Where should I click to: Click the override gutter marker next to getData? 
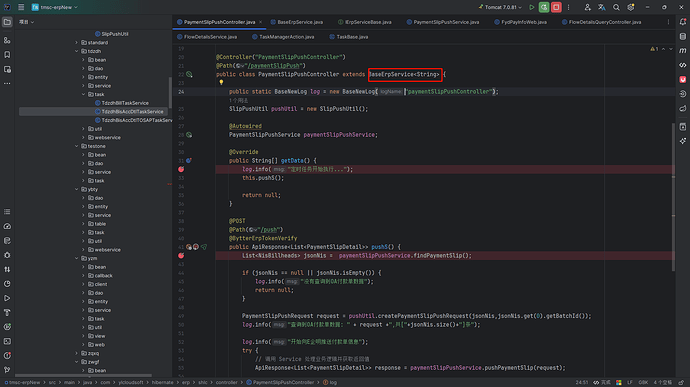(x=188, y=161)
